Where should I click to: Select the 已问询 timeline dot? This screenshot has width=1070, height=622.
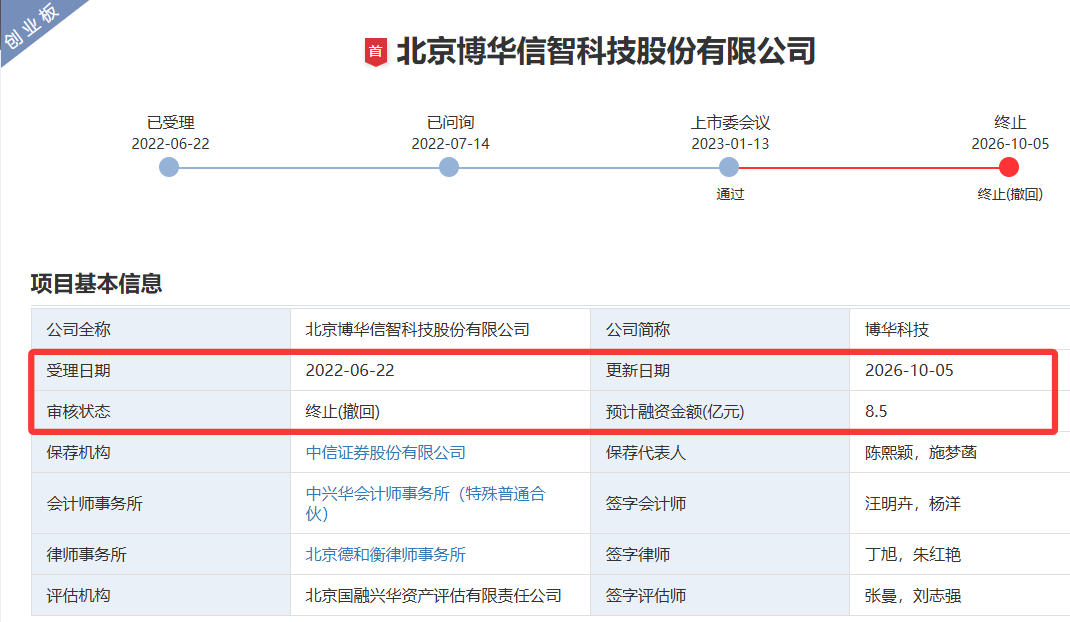tap(449, 167)
